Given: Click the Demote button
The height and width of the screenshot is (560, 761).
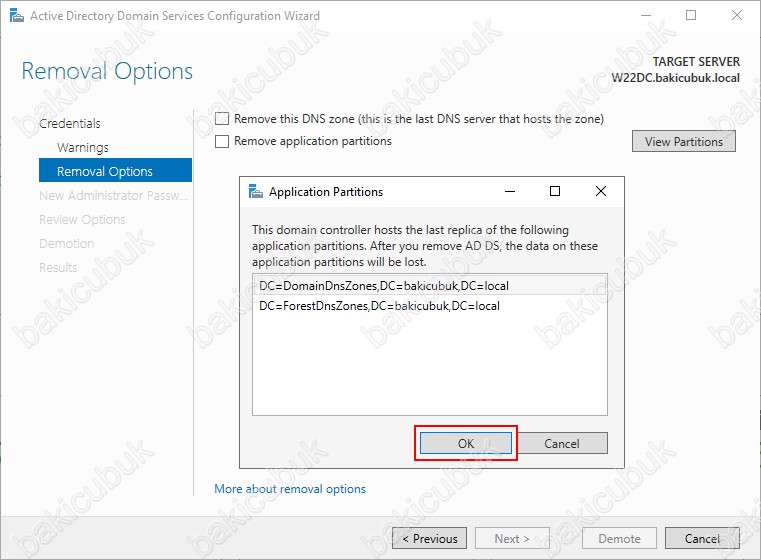Looking at the screenshot, I should click(x=619, y=538).
